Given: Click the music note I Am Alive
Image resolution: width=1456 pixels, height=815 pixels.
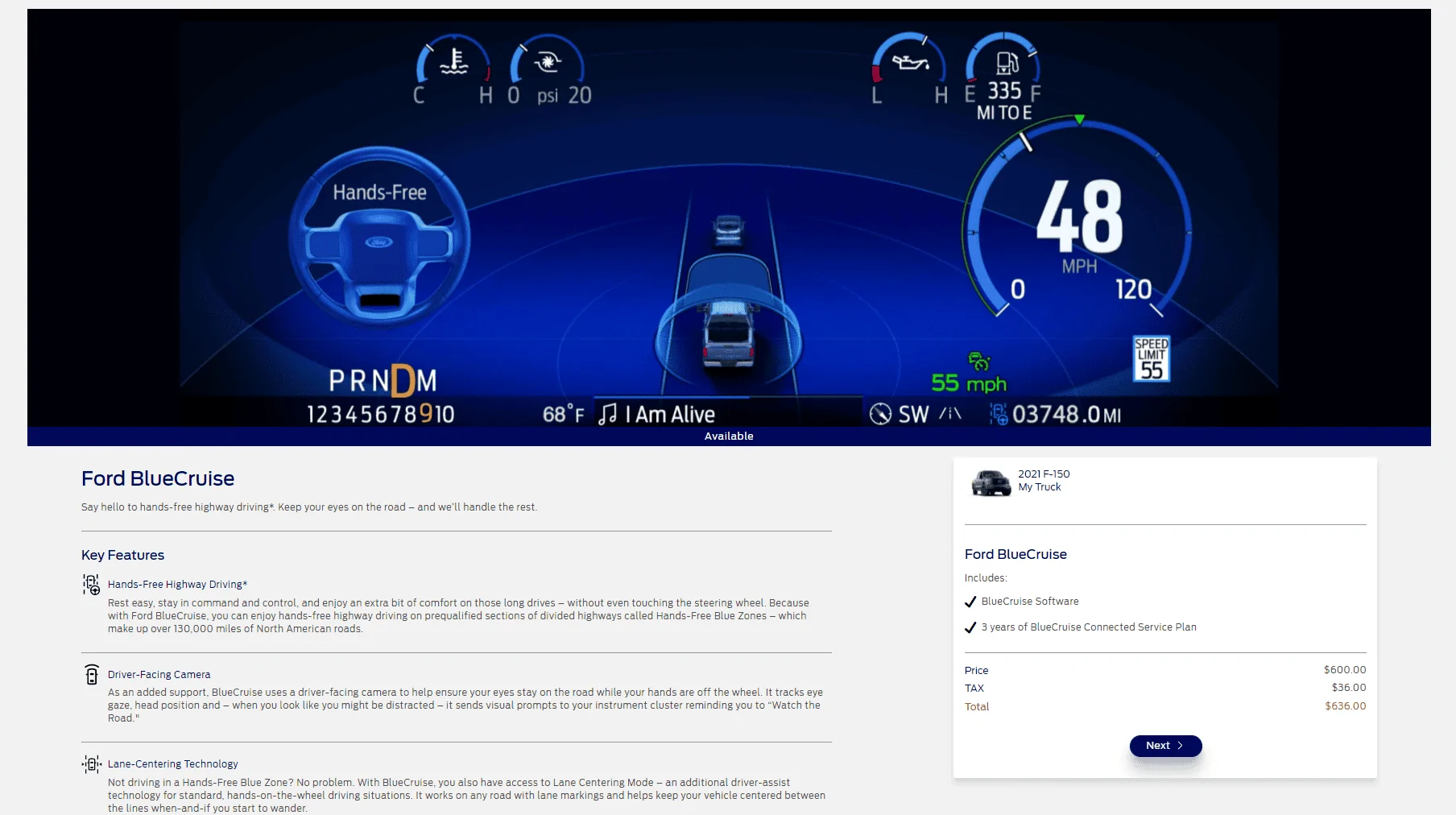Looking at the screenshot, I should [x=608, y=414].
